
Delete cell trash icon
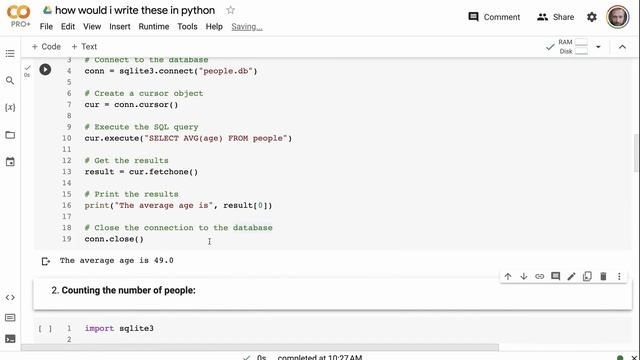pos(603,276)
